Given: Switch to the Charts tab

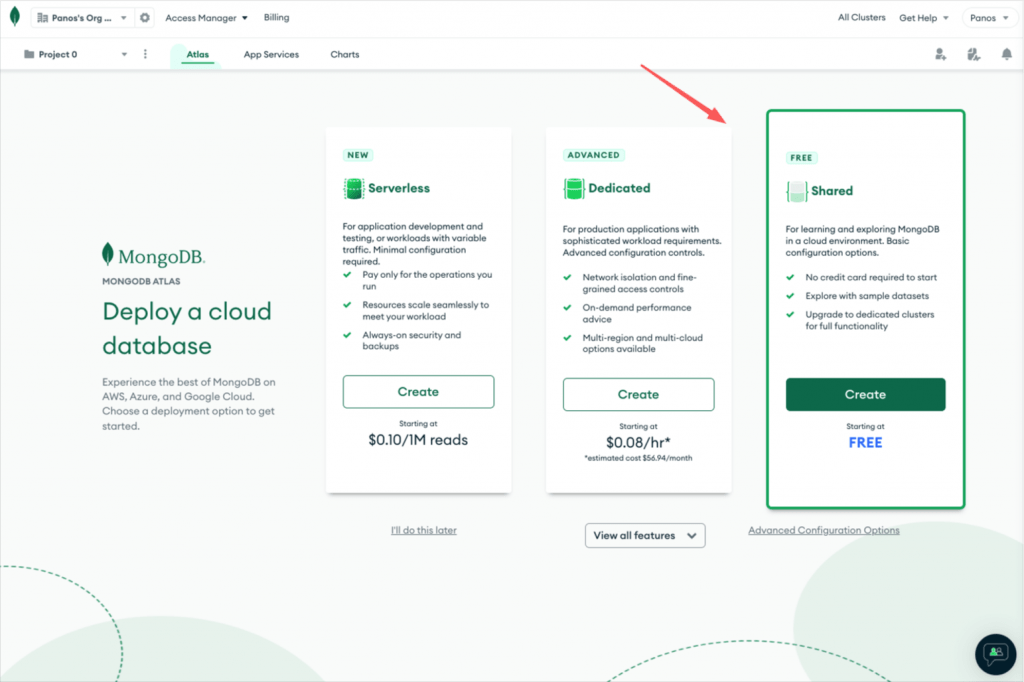Looking at the screenshot, I should [x=345, y=54].
